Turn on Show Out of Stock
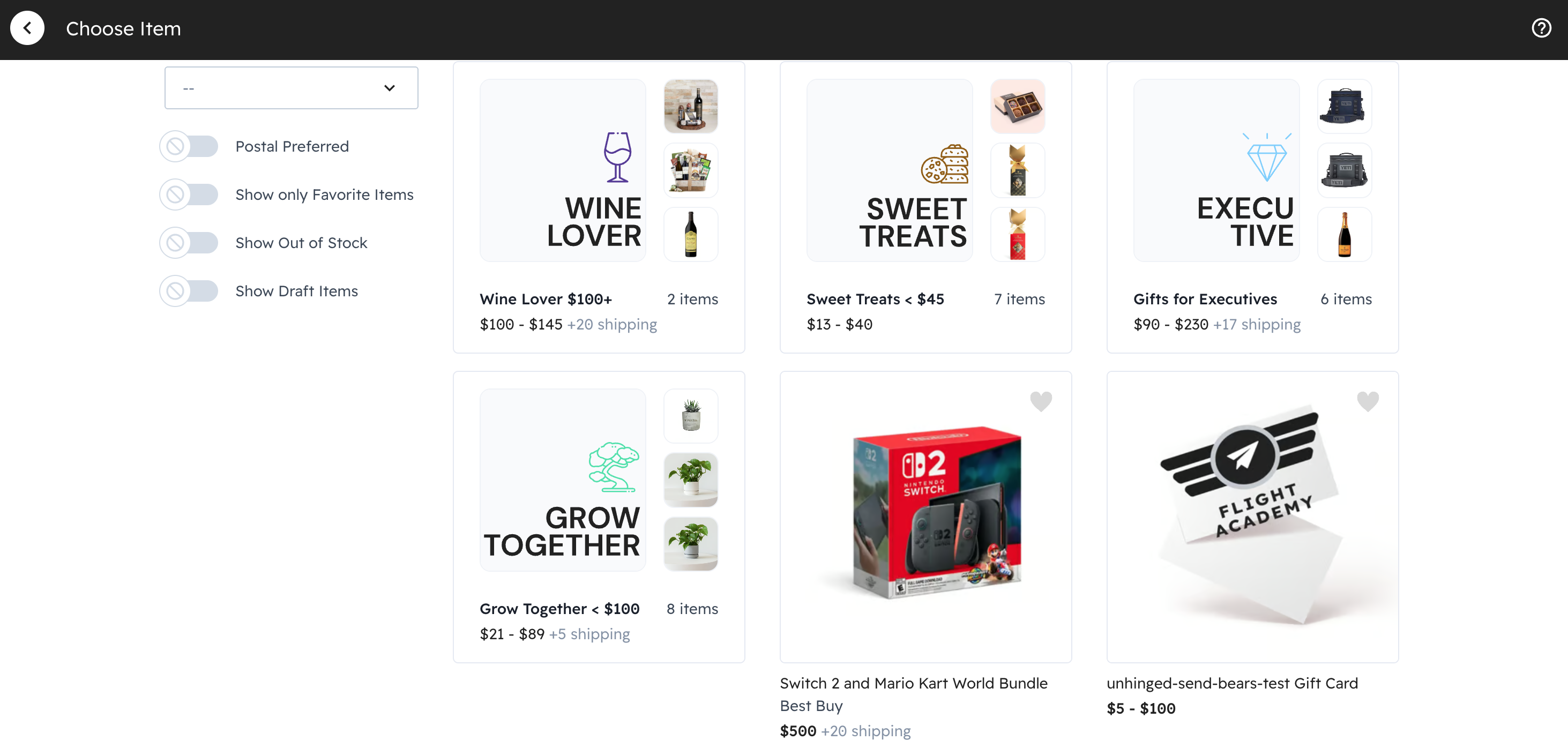 [189, 243]
